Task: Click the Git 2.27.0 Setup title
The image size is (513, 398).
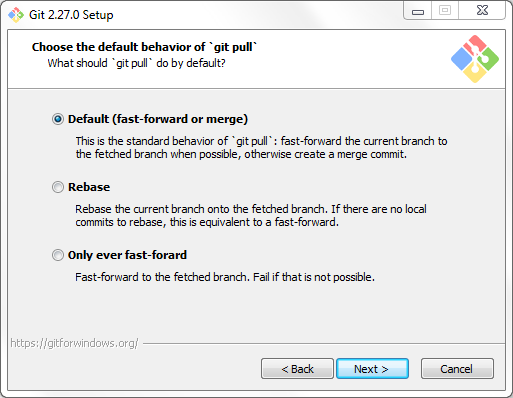Action: click(x=71, y=15)
